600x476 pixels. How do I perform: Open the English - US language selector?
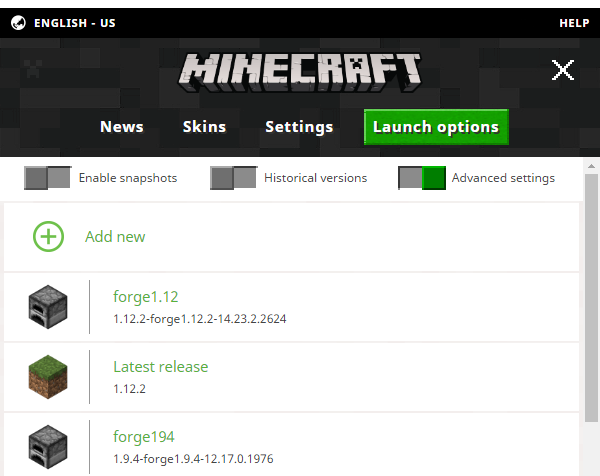tap(75, 23)
